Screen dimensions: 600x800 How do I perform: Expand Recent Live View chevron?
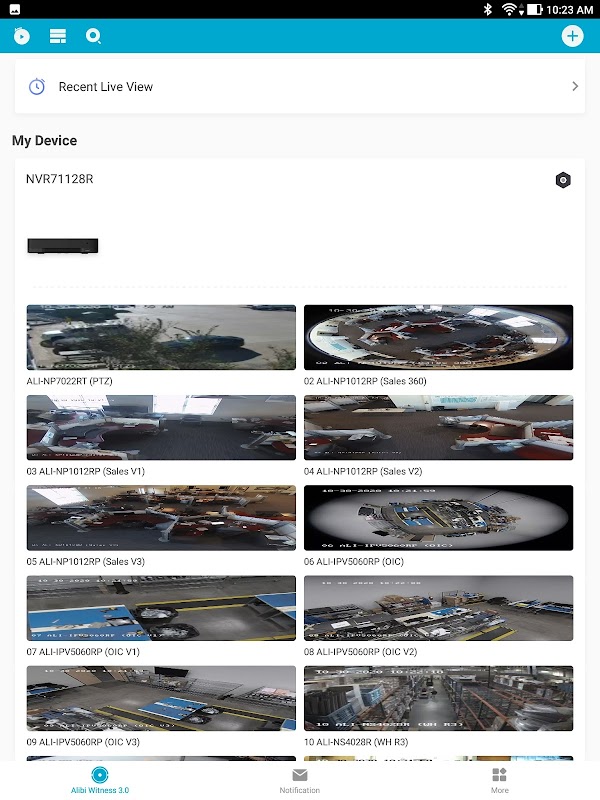pos(575,86)
